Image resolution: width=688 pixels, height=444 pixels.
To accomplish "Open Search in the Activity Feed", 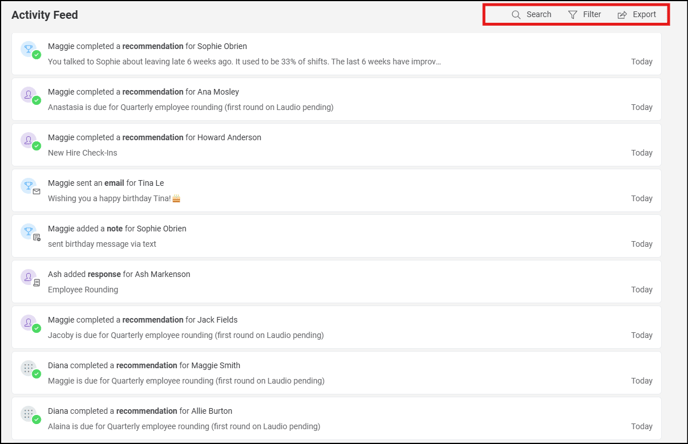I will pyautogui.click(x=531, y=14).
